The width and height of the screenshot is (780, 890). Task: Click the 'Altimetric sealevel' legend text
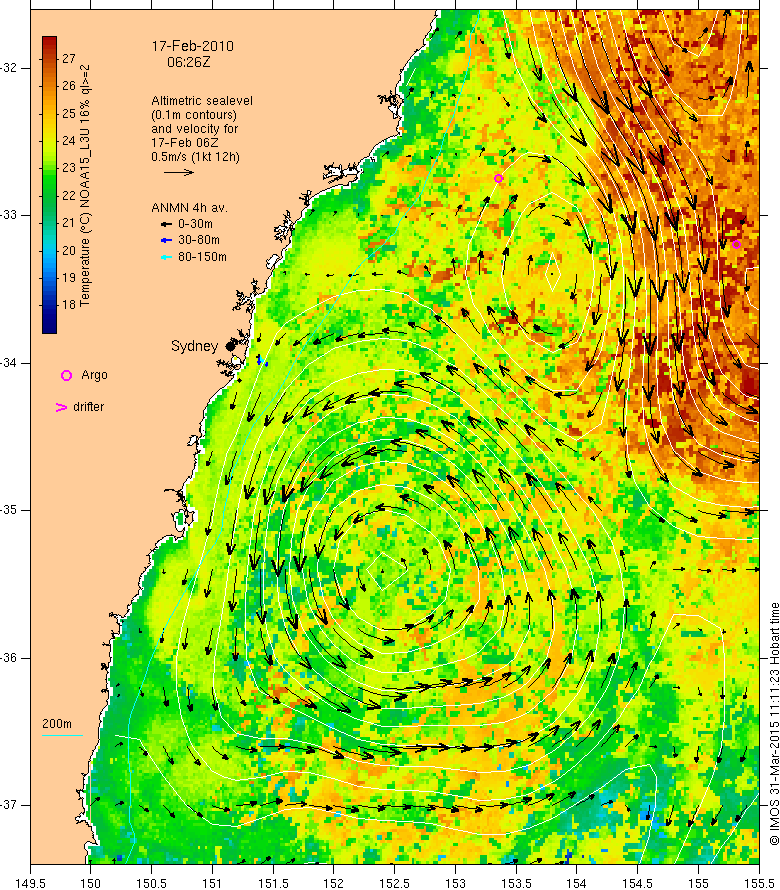coord(202,100)
